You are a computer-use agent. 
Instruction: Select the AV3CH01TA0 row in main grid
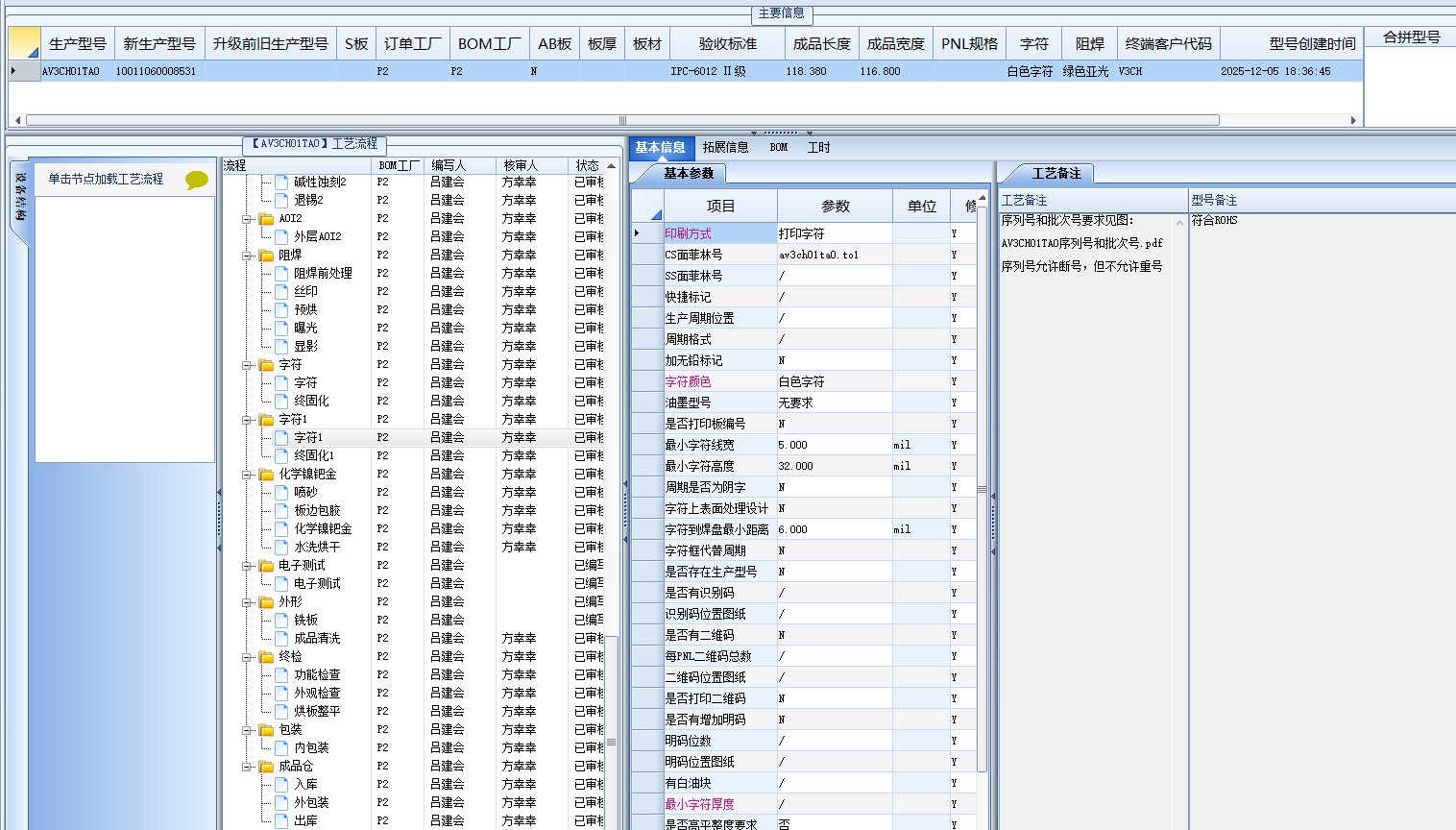point(685,71)
